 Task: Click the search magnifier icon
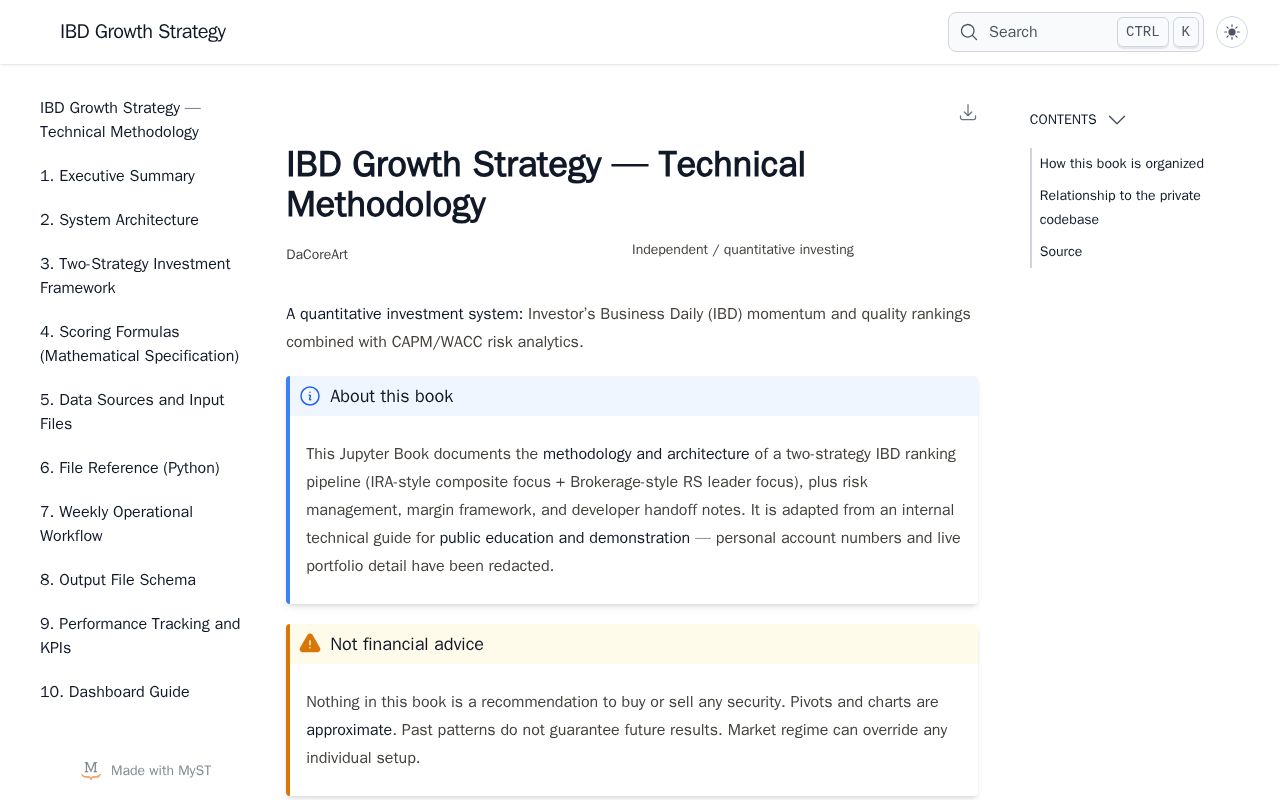(x=969, y=32)
